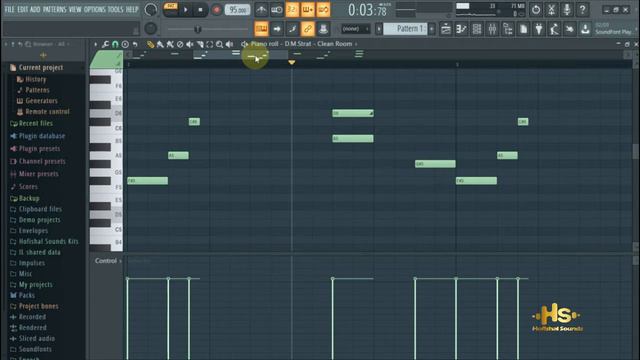Open the Mixer icon
This screenshot has width=640, height=360.
click(492, 29)
